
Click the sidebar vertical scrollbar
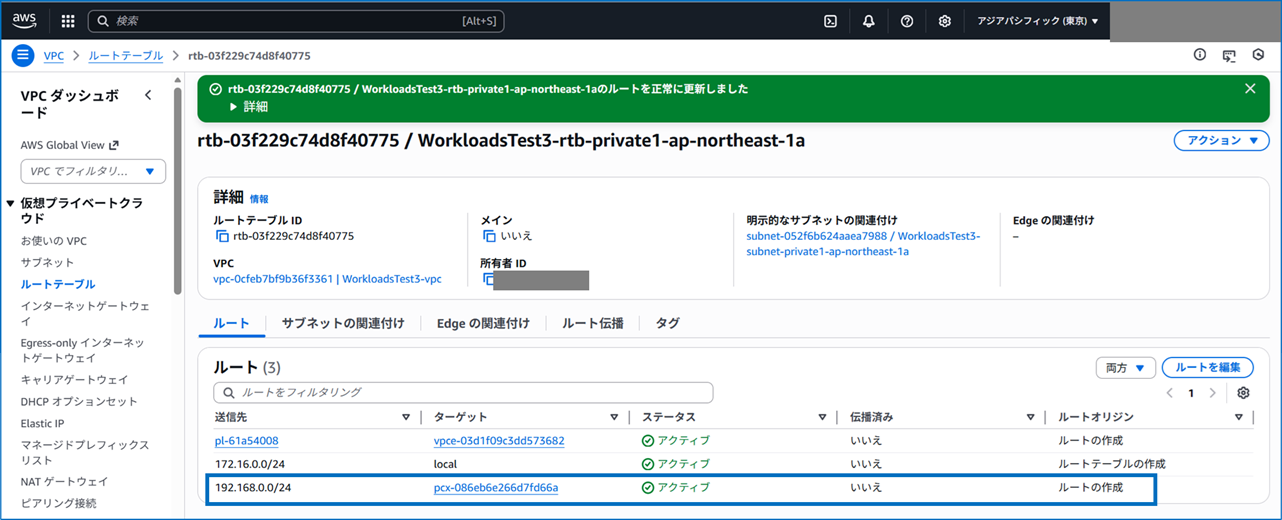coord(178,190)
